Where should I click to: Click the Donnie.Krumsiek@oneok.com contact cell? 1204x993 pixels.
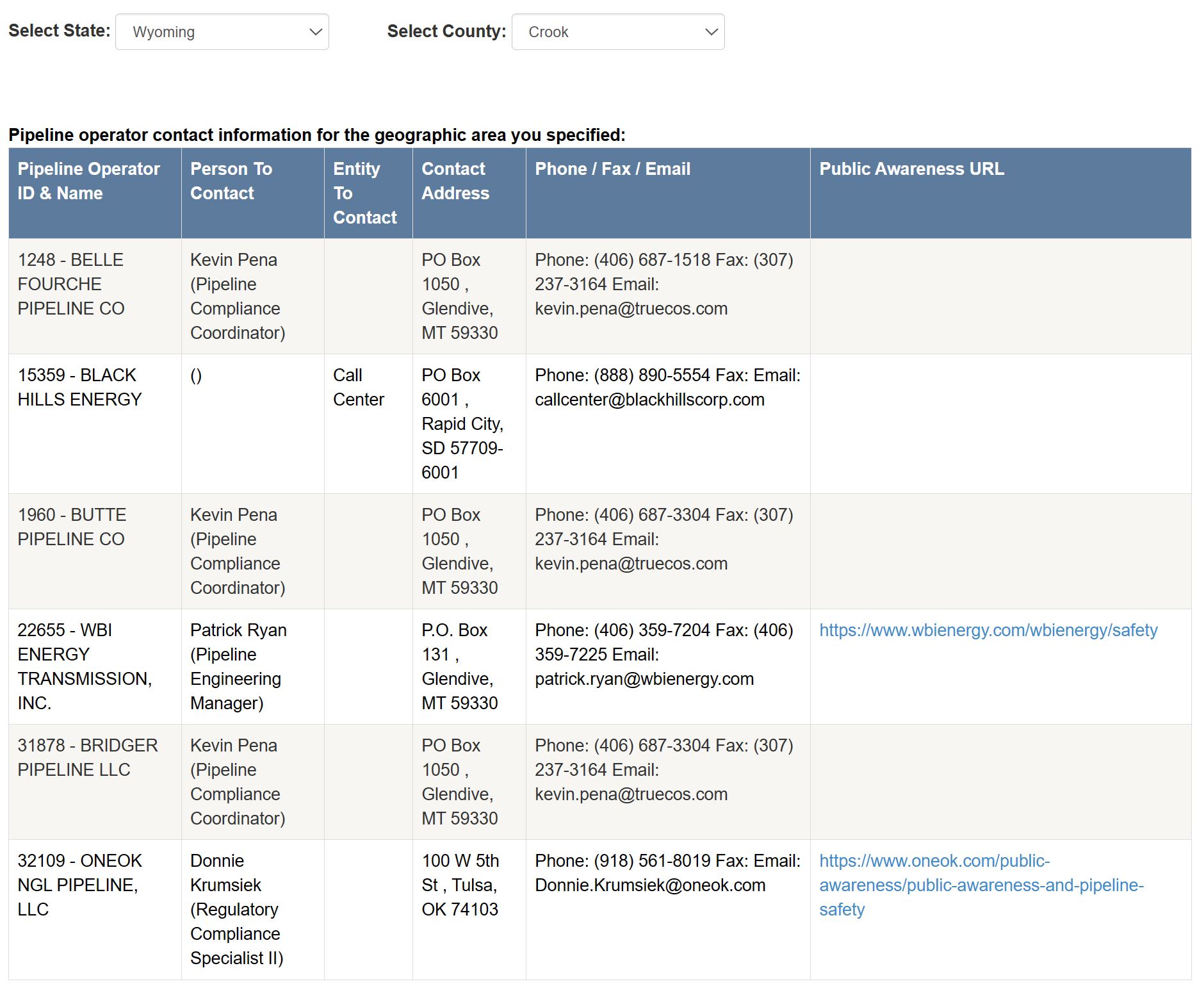tap(668, 910)
